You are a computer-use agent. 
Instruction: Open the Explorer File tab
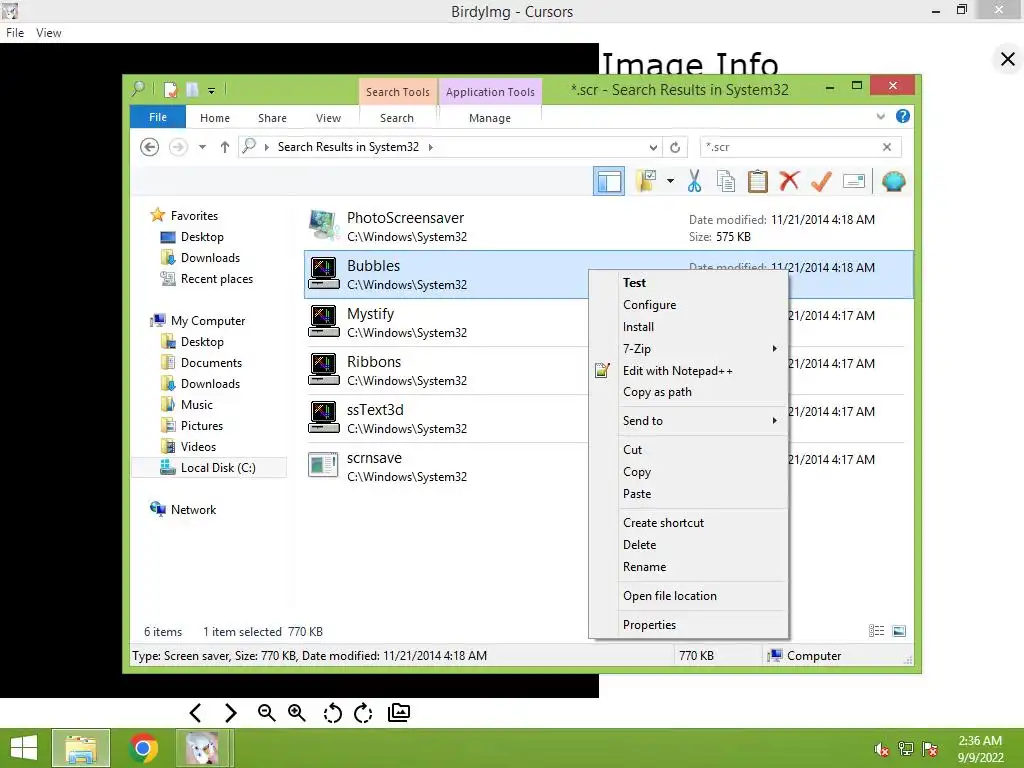[x=158, y=117]
